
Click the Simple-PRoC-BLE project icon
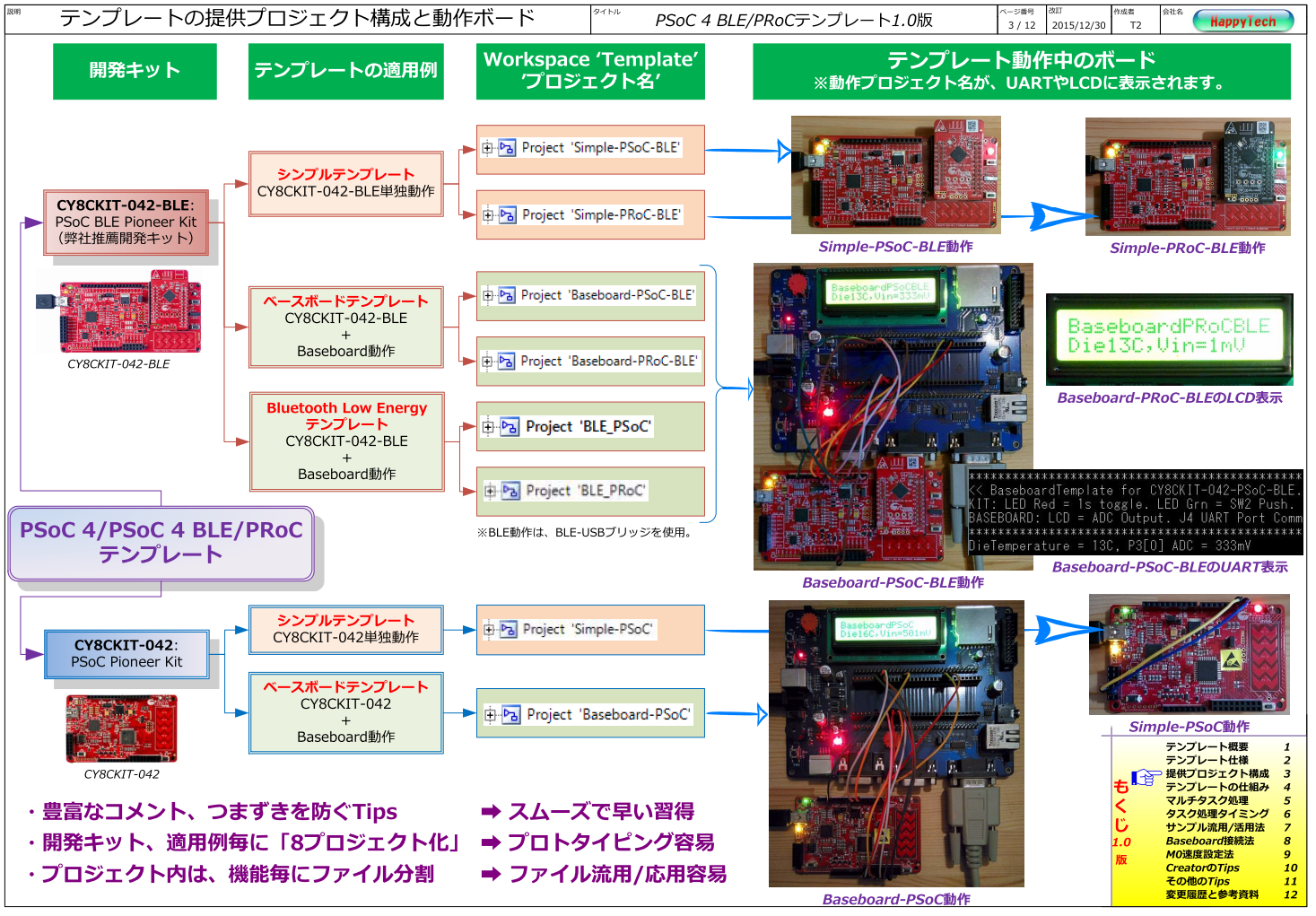(509, 214)
